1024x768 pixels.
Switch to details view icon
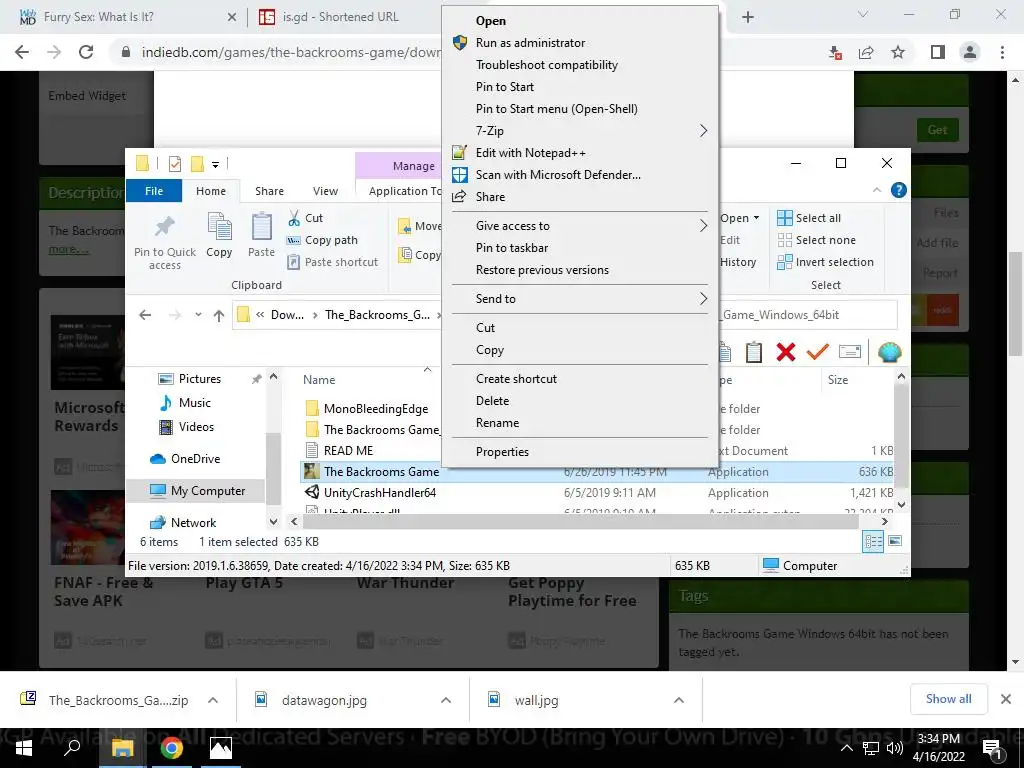(x=873, y=541)
